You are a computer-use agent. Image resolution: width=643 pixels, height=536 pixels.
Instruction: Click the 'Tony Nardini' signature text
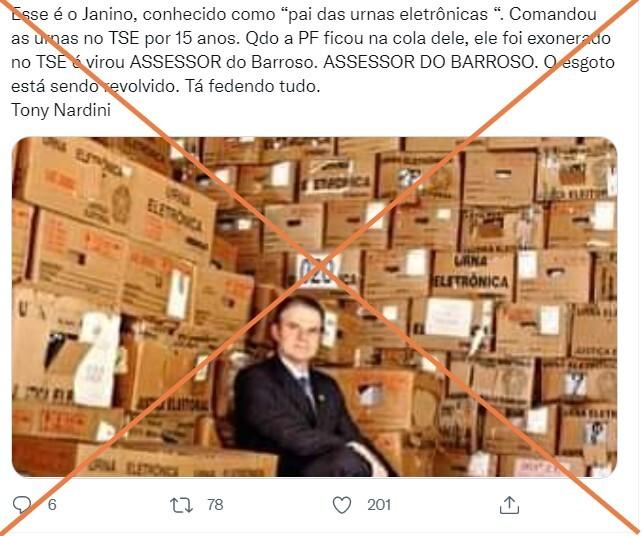pos(61,110)
